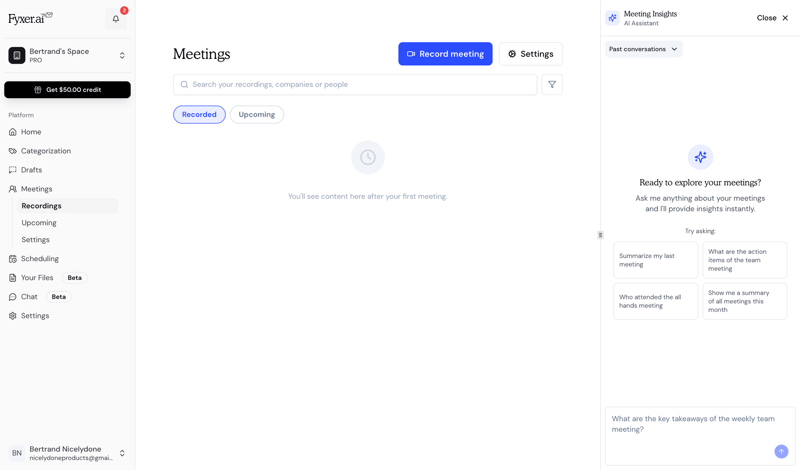Choose 'What are the action items' suggestion

click(744, 260)
